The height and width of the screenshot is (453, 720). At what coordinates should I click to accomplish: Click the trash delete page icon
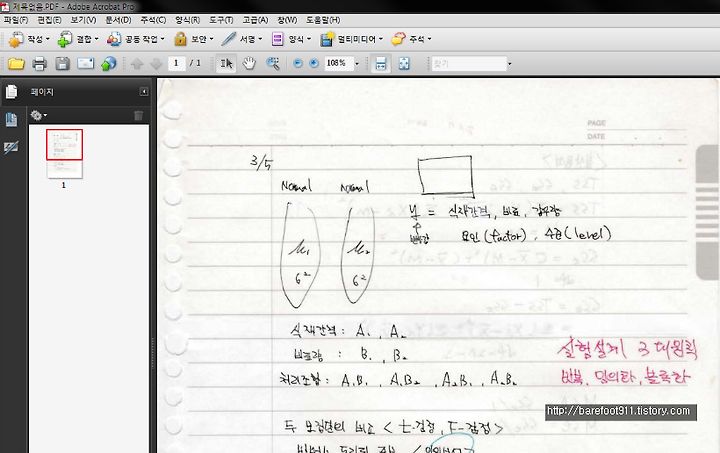pyautogui.click(x=138, y=115)
